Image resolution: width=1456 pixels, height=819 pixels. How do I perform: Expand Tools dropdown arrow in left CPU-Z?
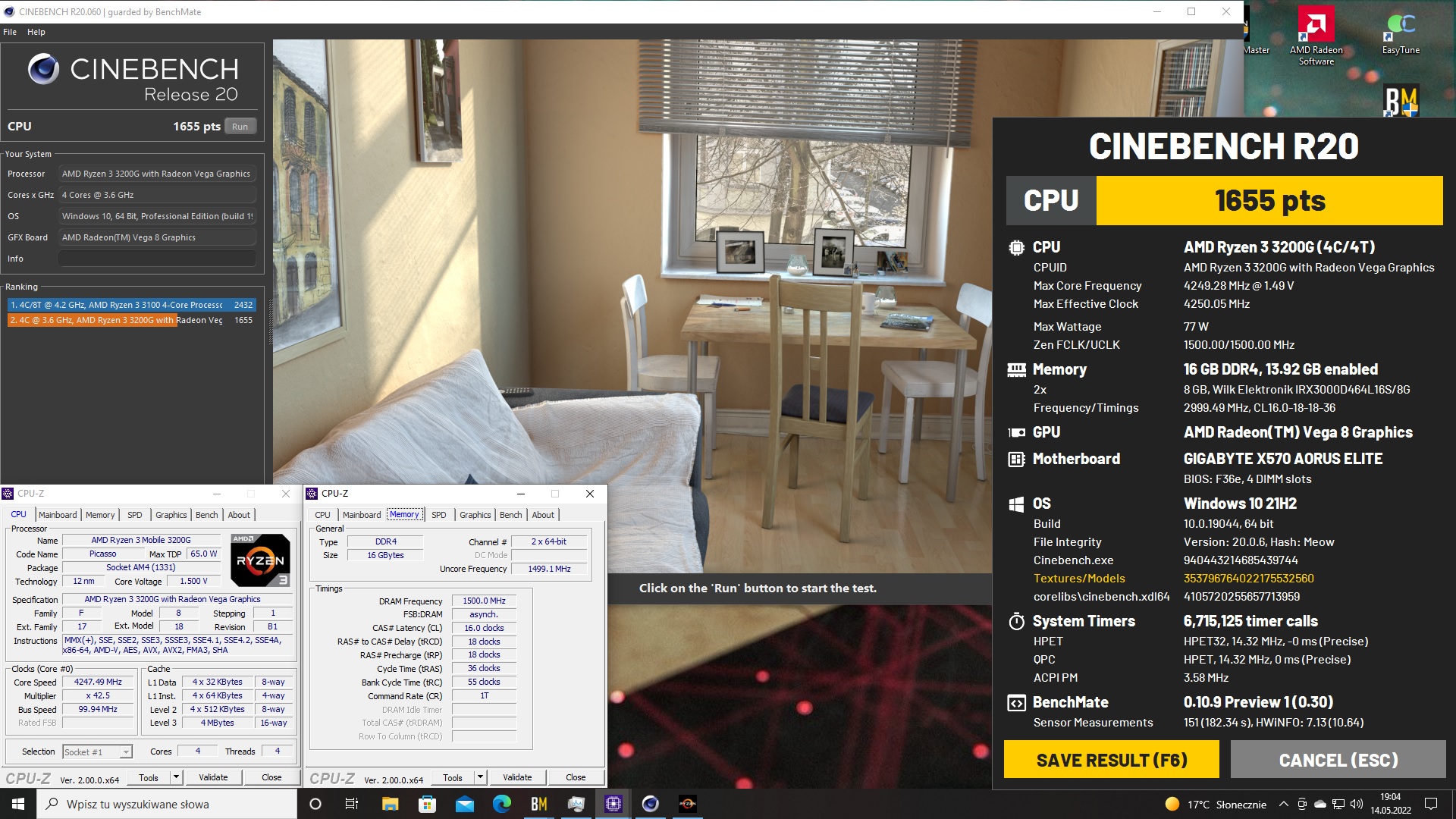pos(176,777)
